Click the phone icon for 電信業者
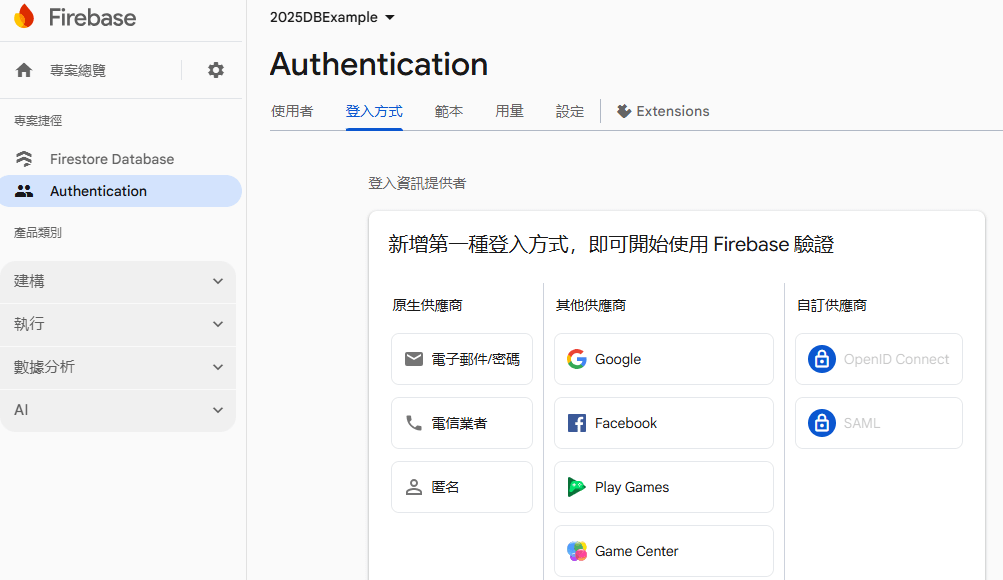 pos(414,423)
